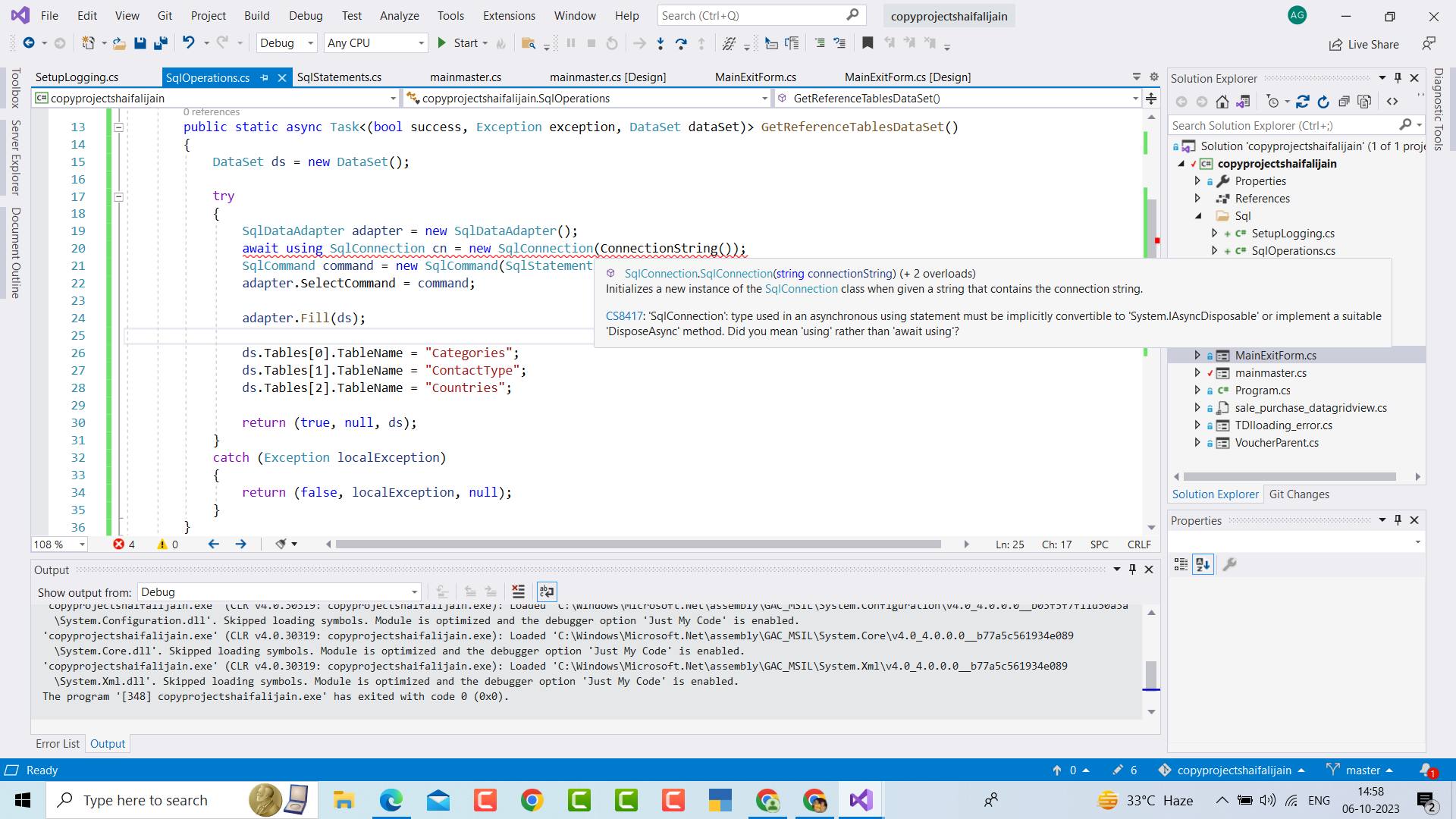The height and width of the screenshot is (819, 1456).
Task: Click the Search Solution Explorer input field
Action: [x=1282, y=125]
